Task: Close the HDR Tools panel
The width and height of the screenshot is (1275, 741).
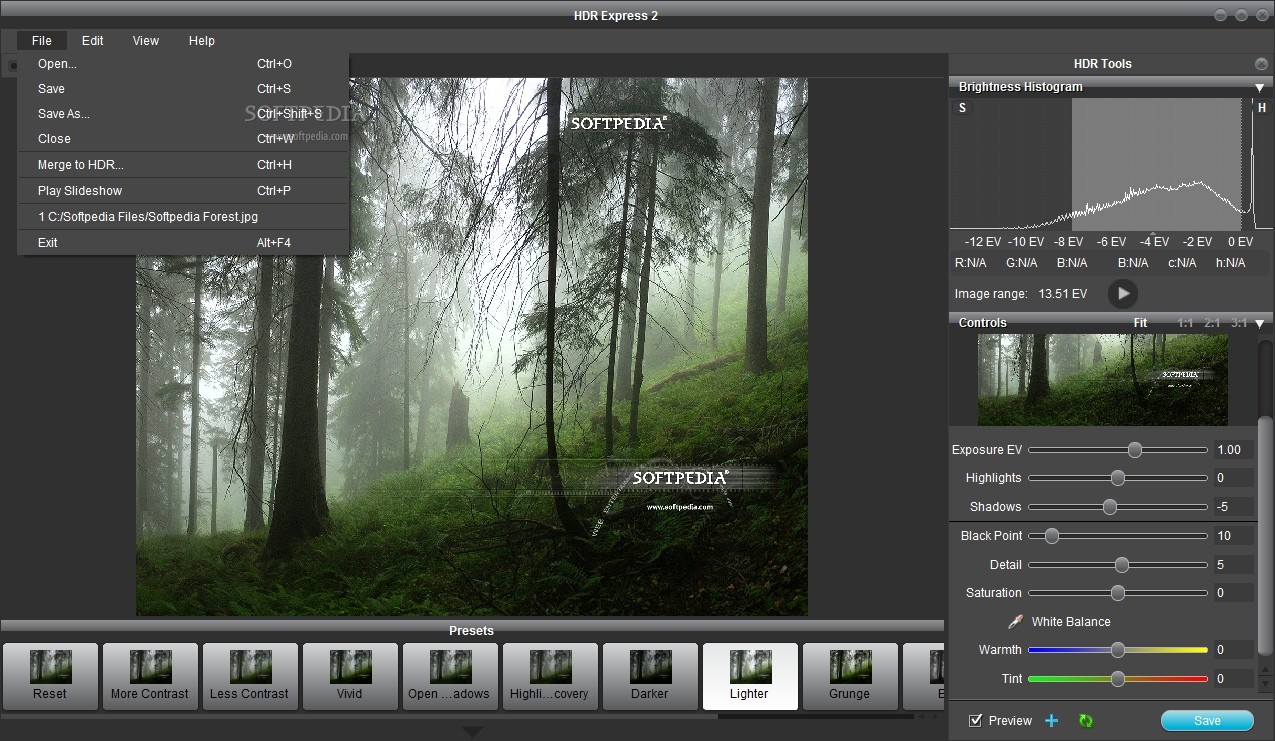Action: click(1261, 64)
